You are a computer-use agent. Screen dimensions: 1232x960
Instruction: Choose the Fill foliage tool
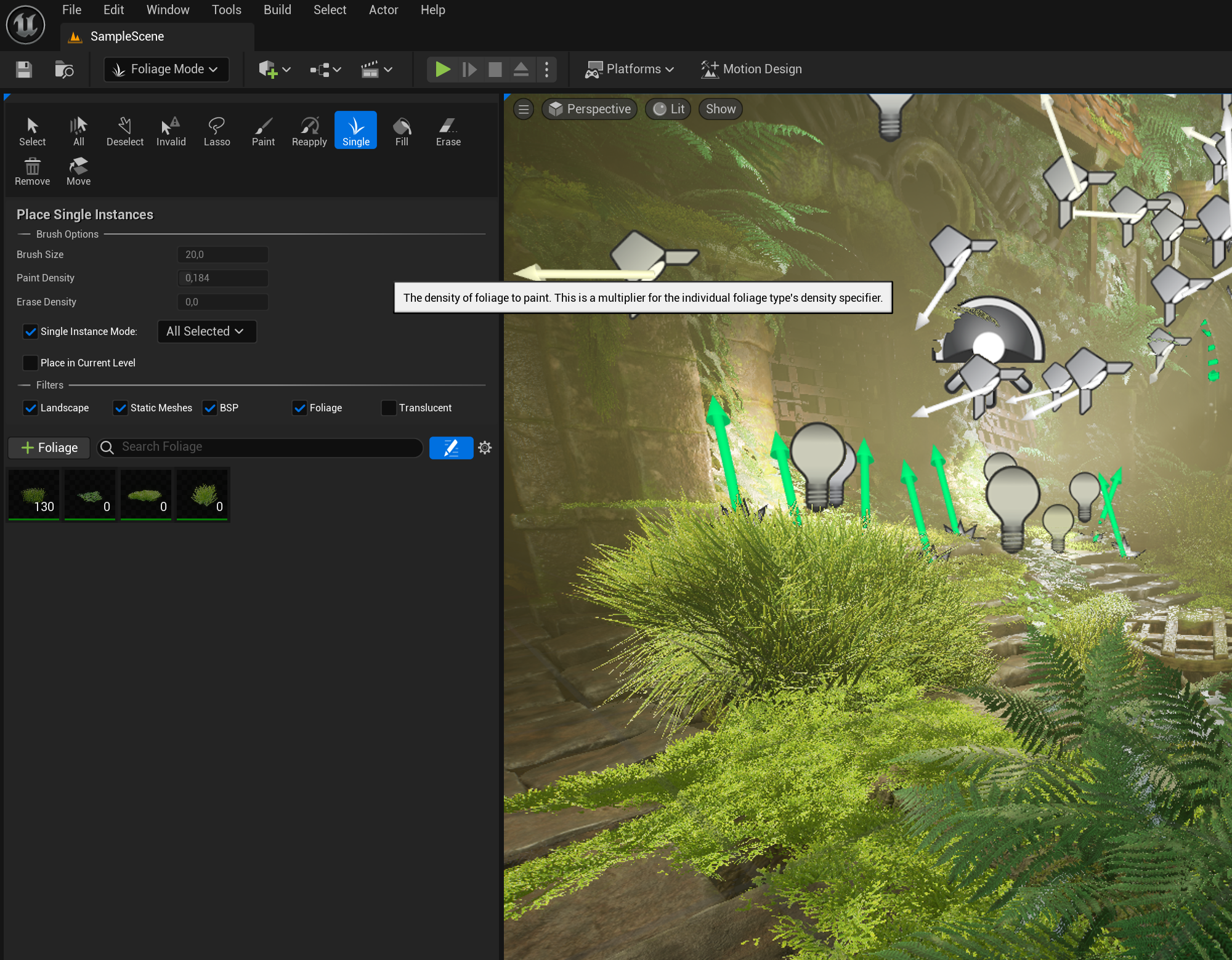click(x=402, y=131)
